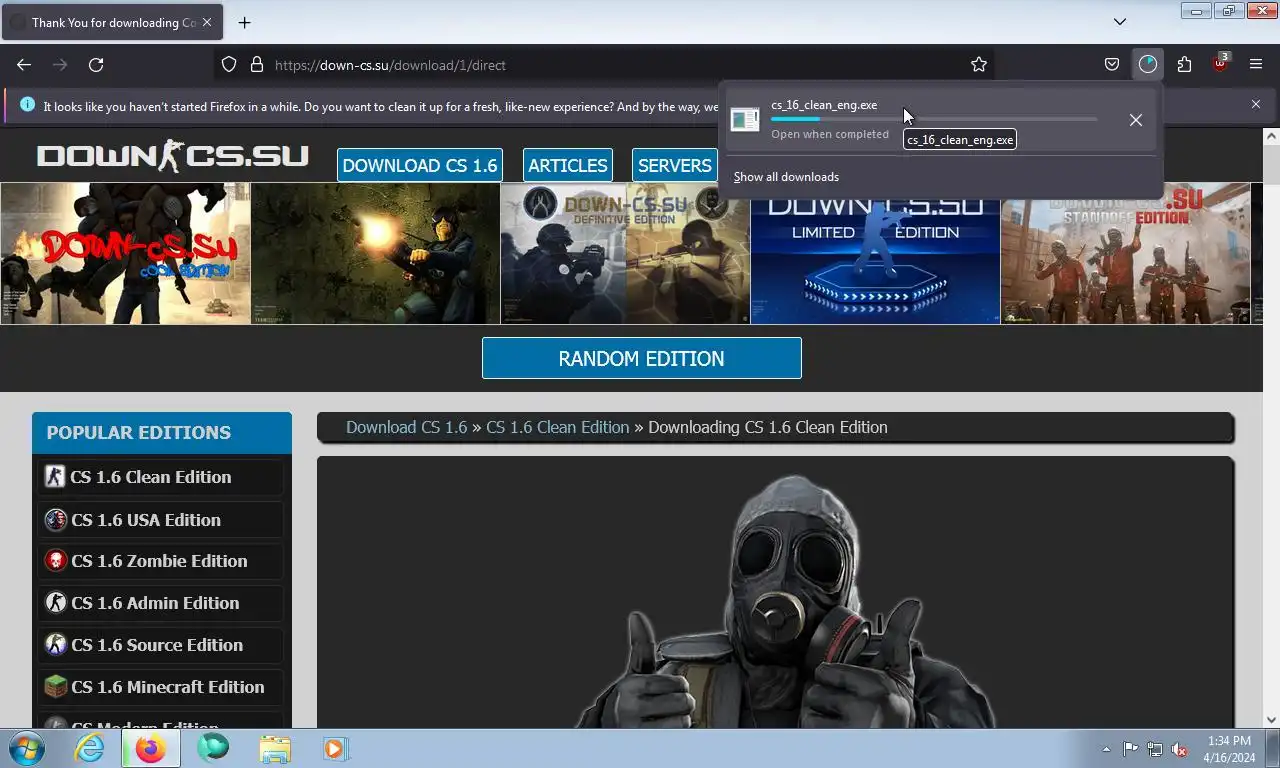Click the info icon on notification bar
The width and height of the screenshot is (1280, 768).
coord(27,105)
